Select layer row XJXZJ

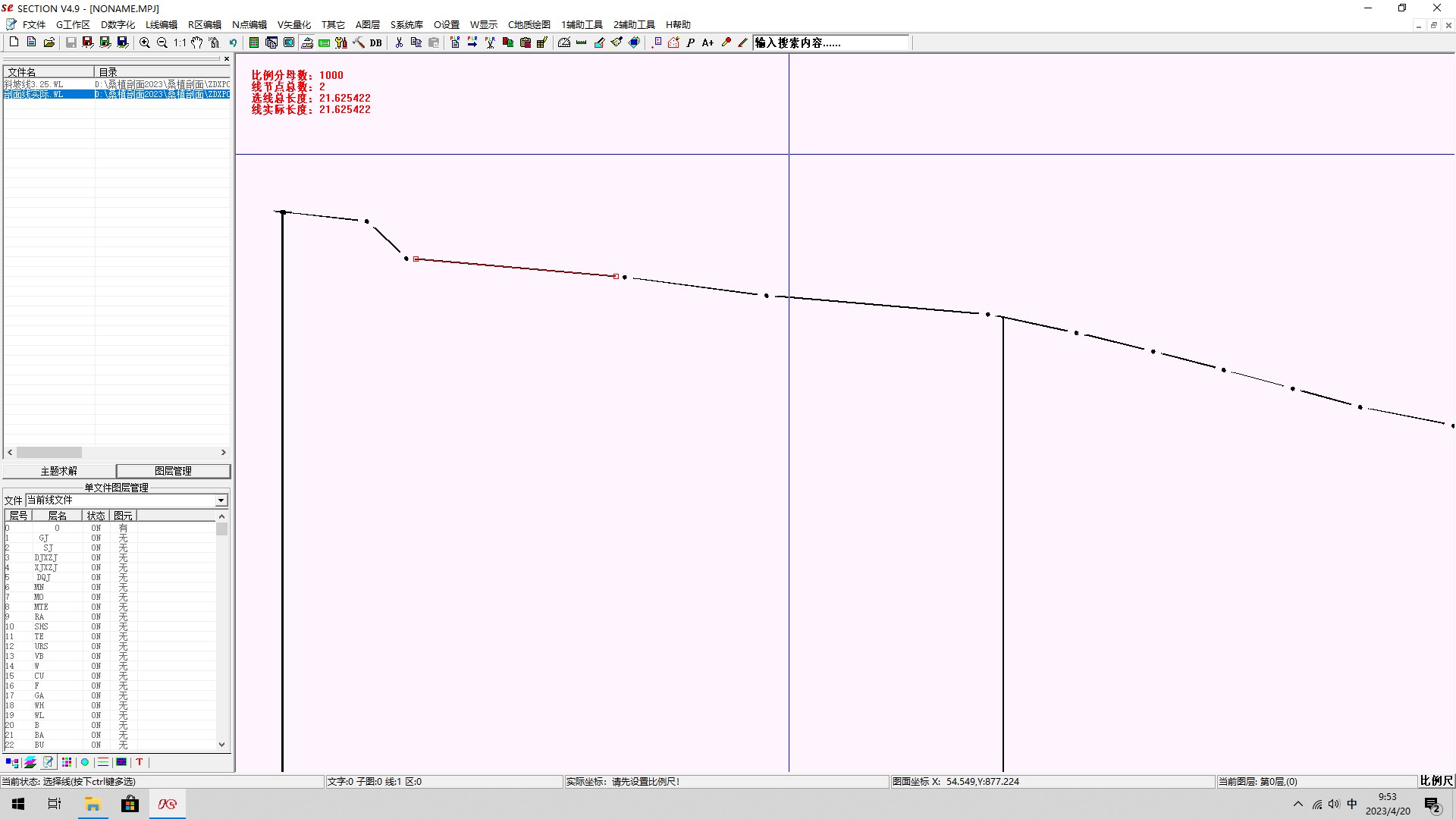111,567
